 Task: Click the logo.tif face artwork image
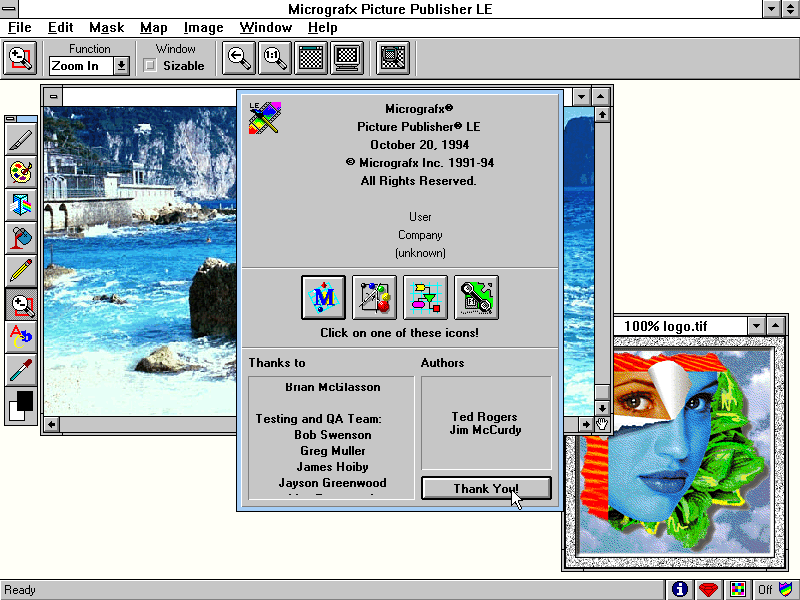pos(676,453)
